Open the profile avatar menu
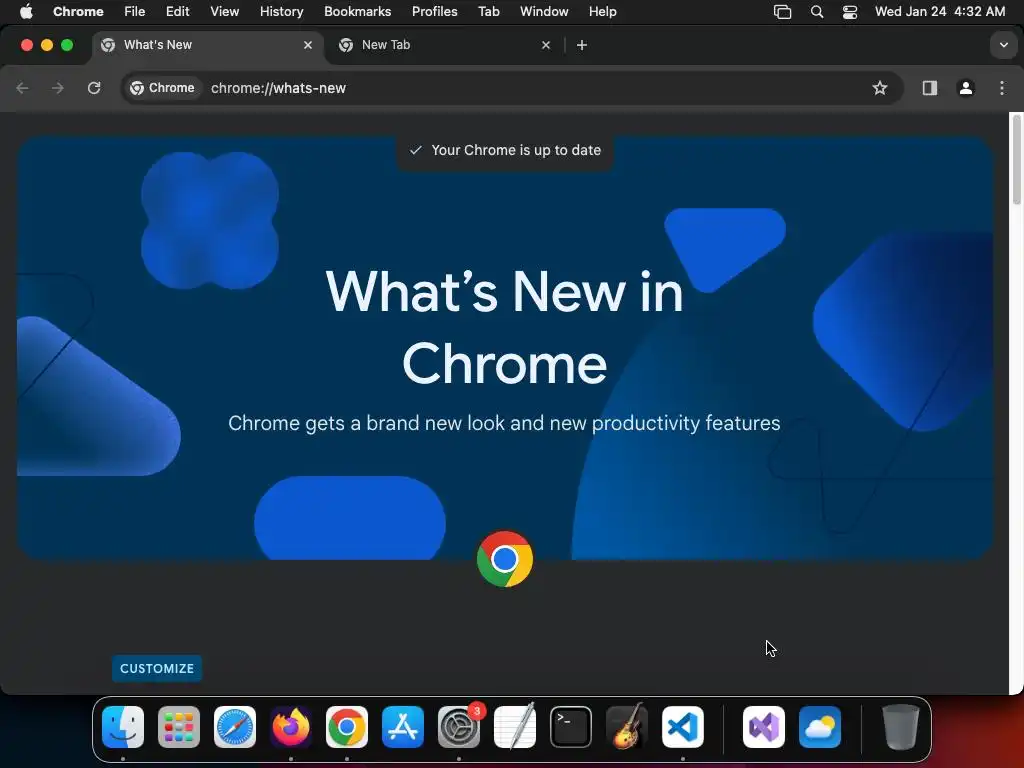Image resolution: width=1024 pixels, height=768 pixels. coord(966,88)
